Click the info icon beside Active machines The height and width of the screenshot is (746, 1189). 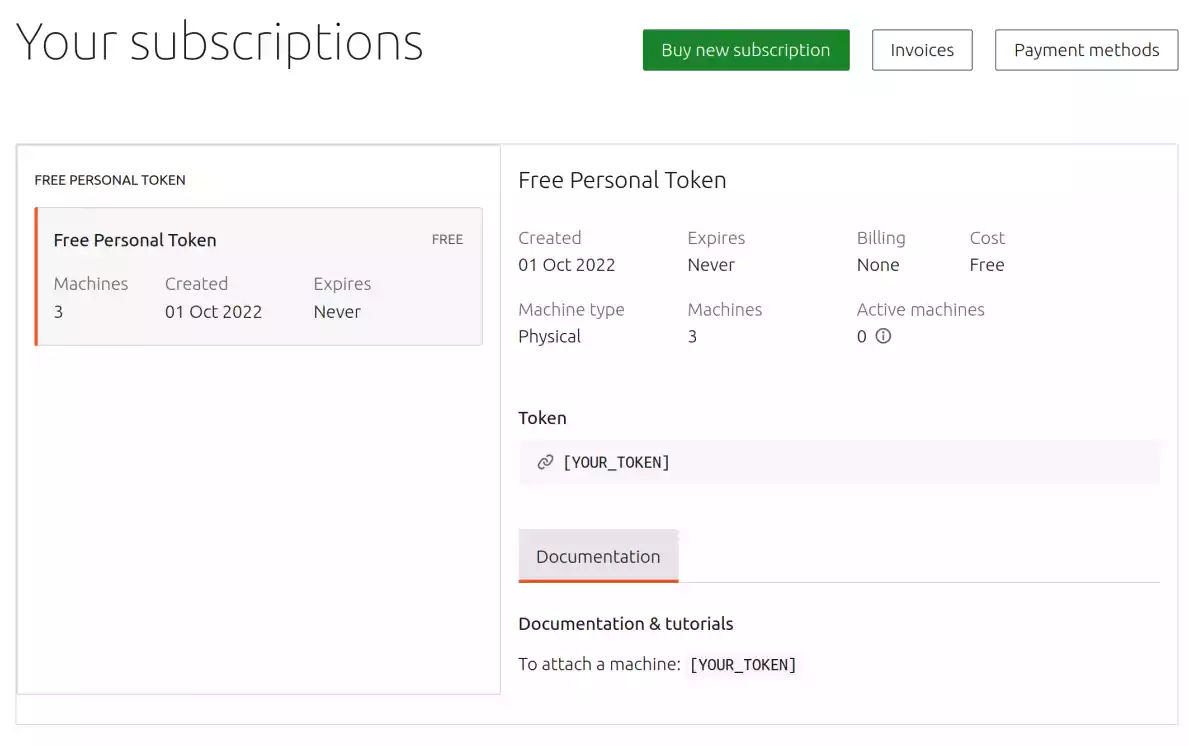pyautogui.click(x=883, y=337)
